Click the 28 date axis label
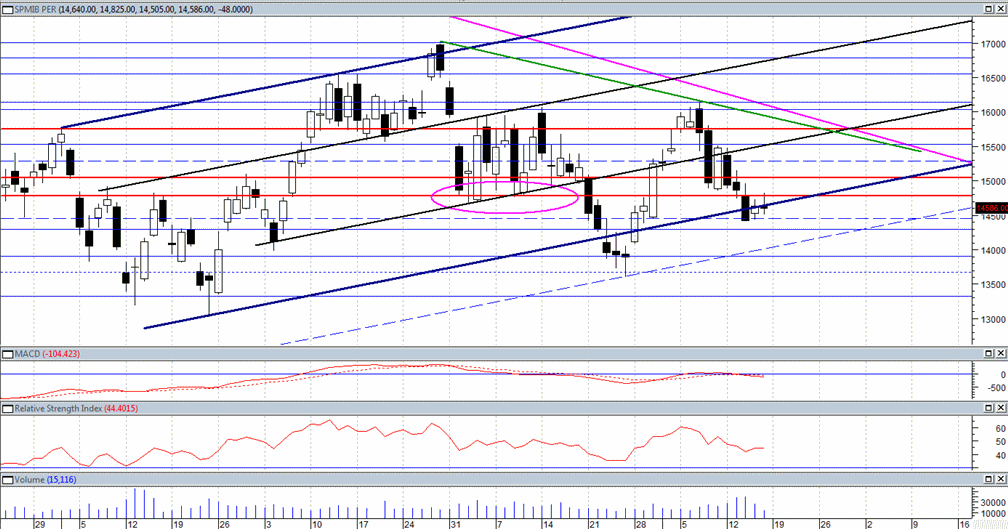Viewport: 1008px width, 529px height. (x=640, y=525)
